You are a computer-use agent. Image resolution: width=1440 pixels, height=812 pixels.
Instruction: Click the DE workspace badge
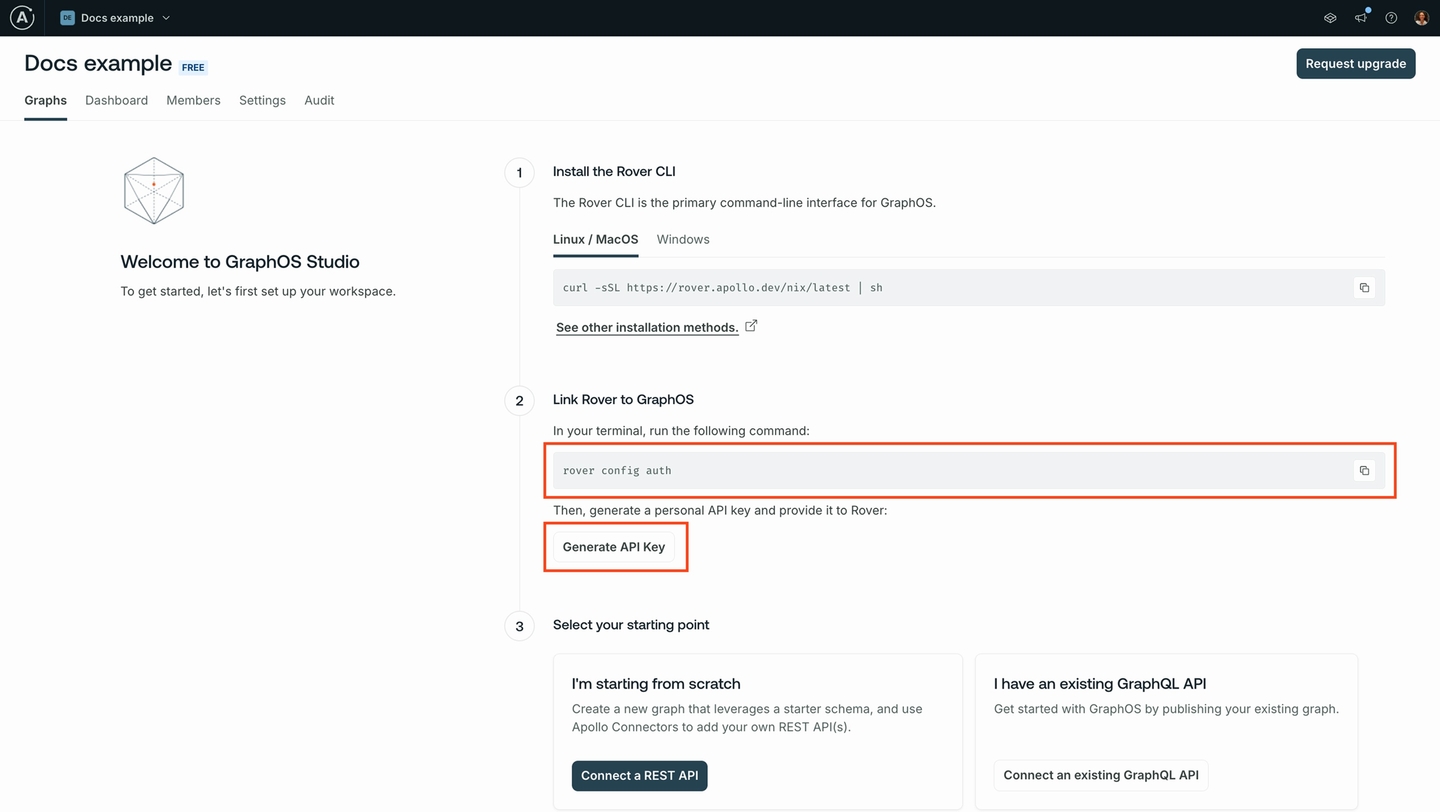[66, 17]
